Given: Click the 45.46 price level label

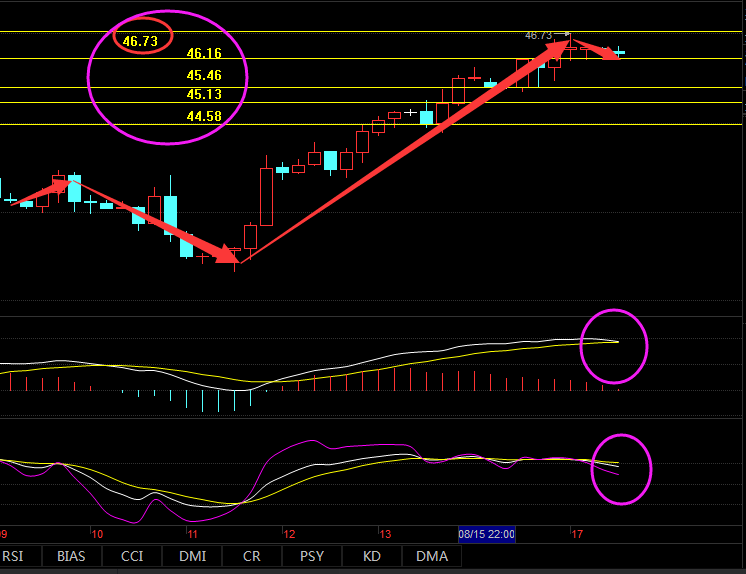Looking at the screenshot, I should pos(204,75).
